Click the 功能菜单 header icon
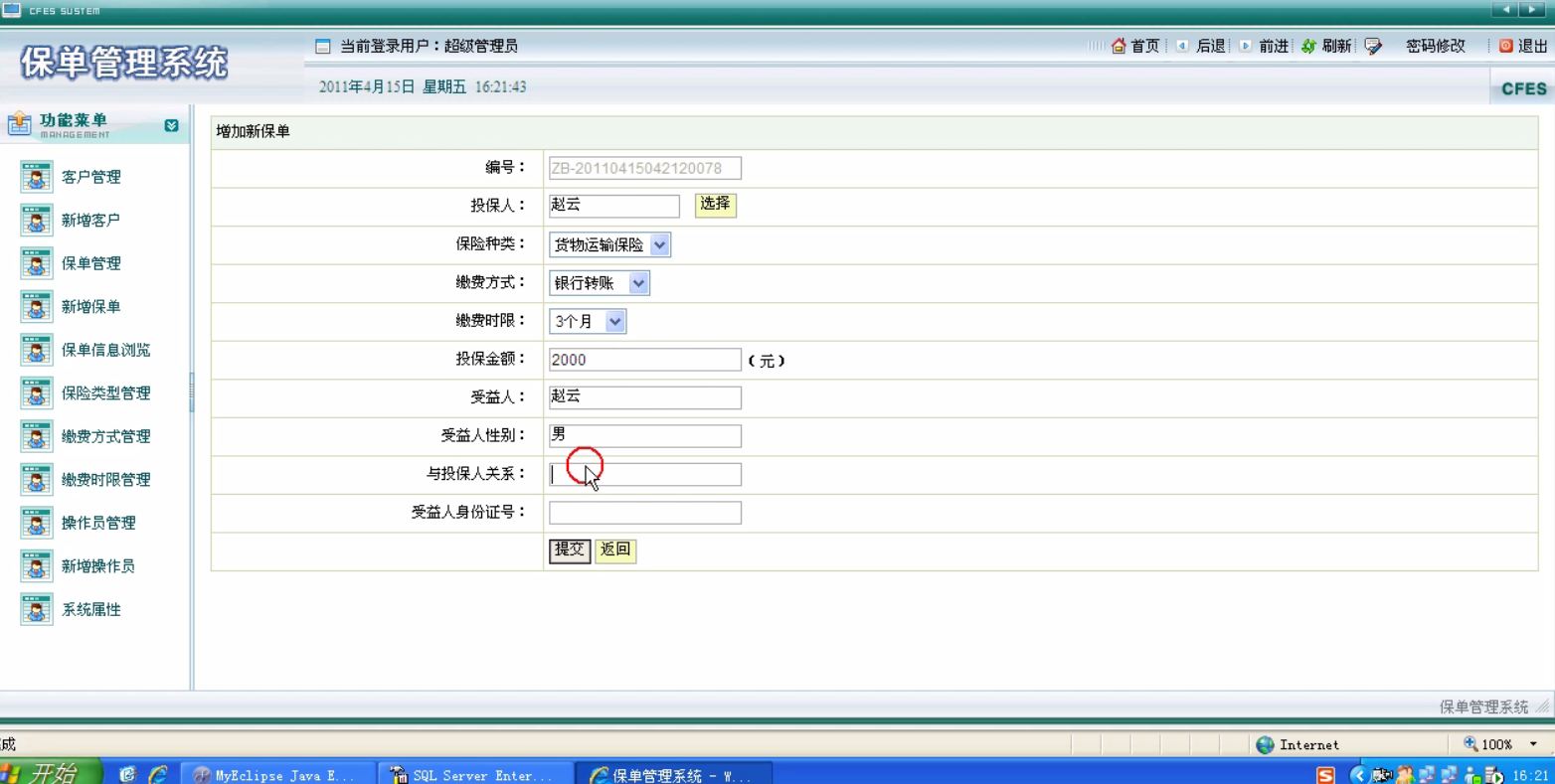1555x784 pixels. pos(19,123)
